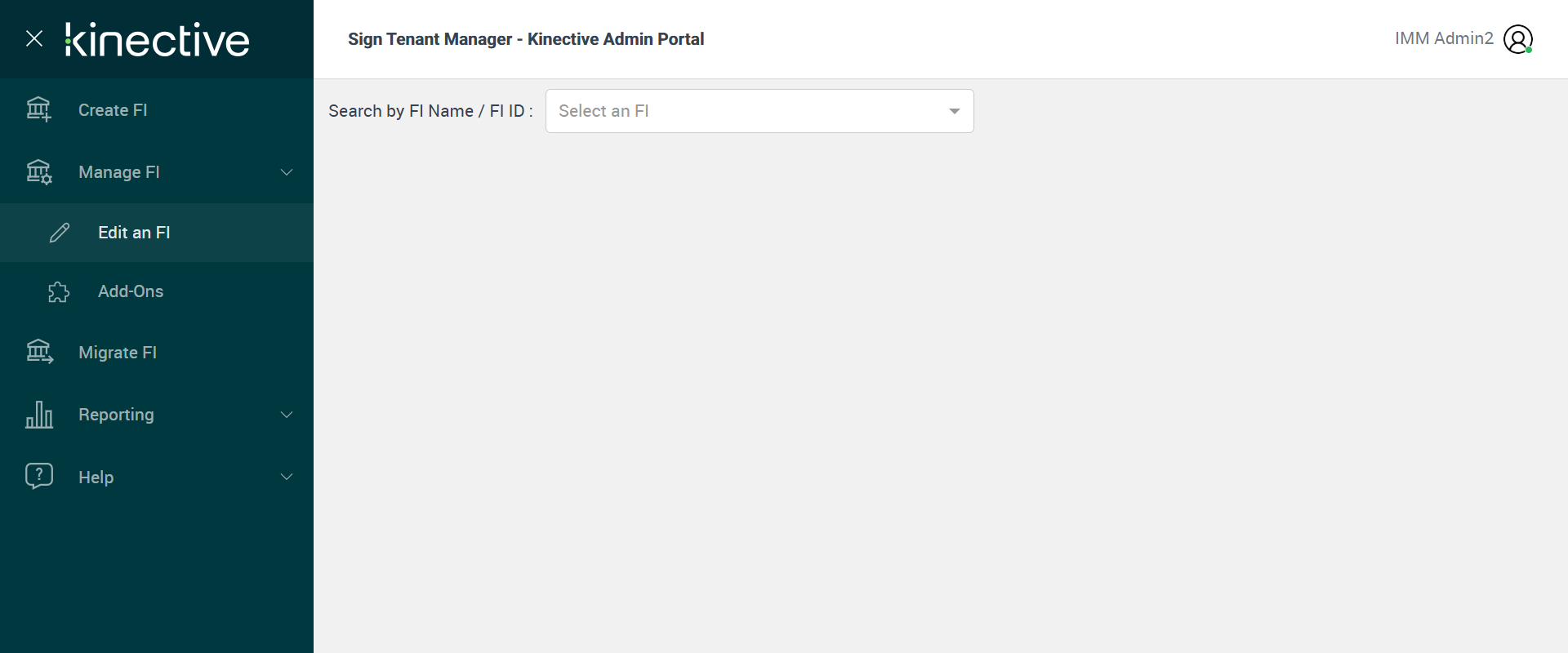Expand the Reporting chevron
The width and height of the screenshot is (1568, 653).
coord(287,415)
